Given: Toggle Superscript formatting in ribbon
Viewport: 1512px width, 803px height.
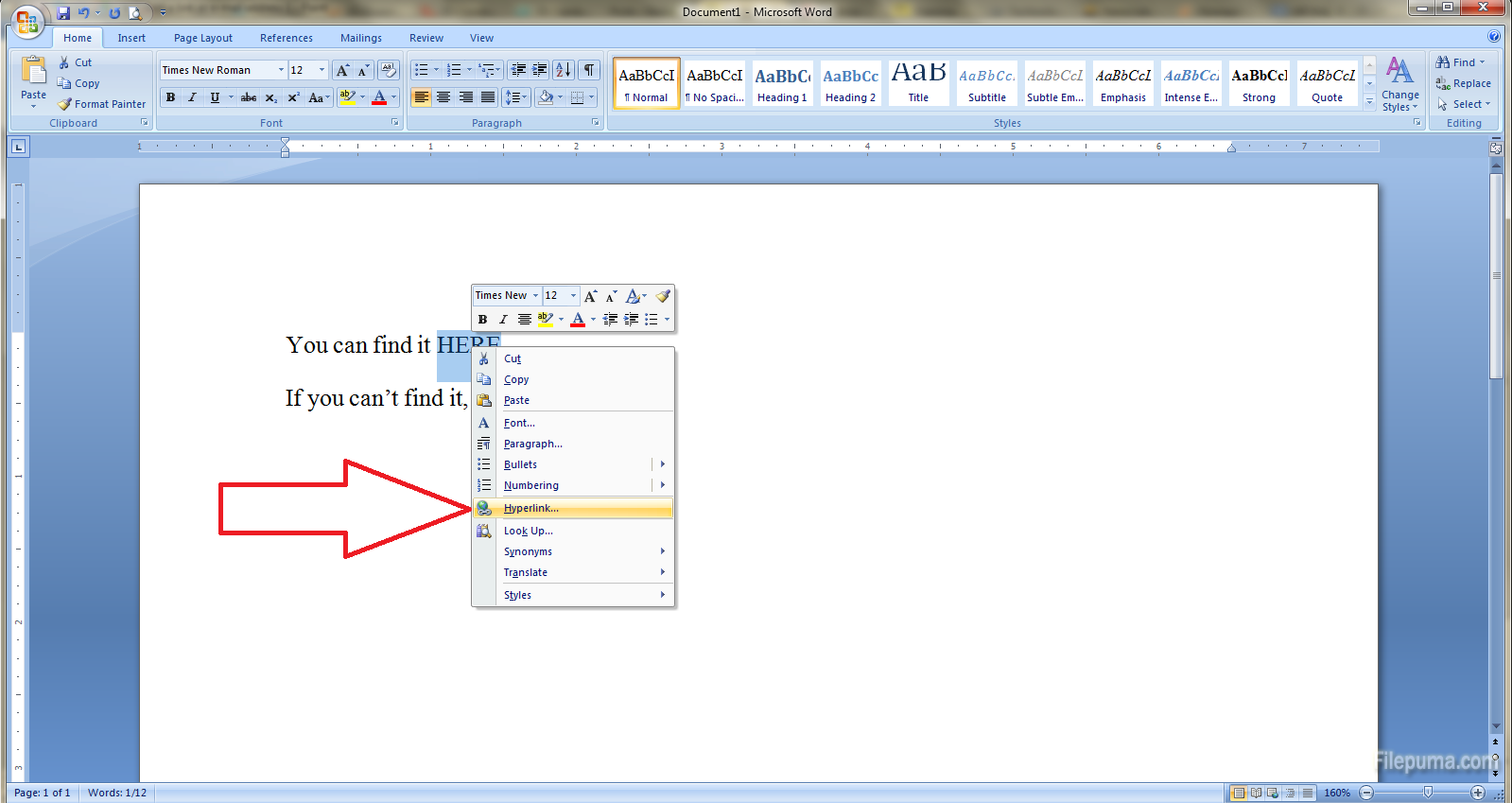Looking at the screenshot, I should [293, 97].
